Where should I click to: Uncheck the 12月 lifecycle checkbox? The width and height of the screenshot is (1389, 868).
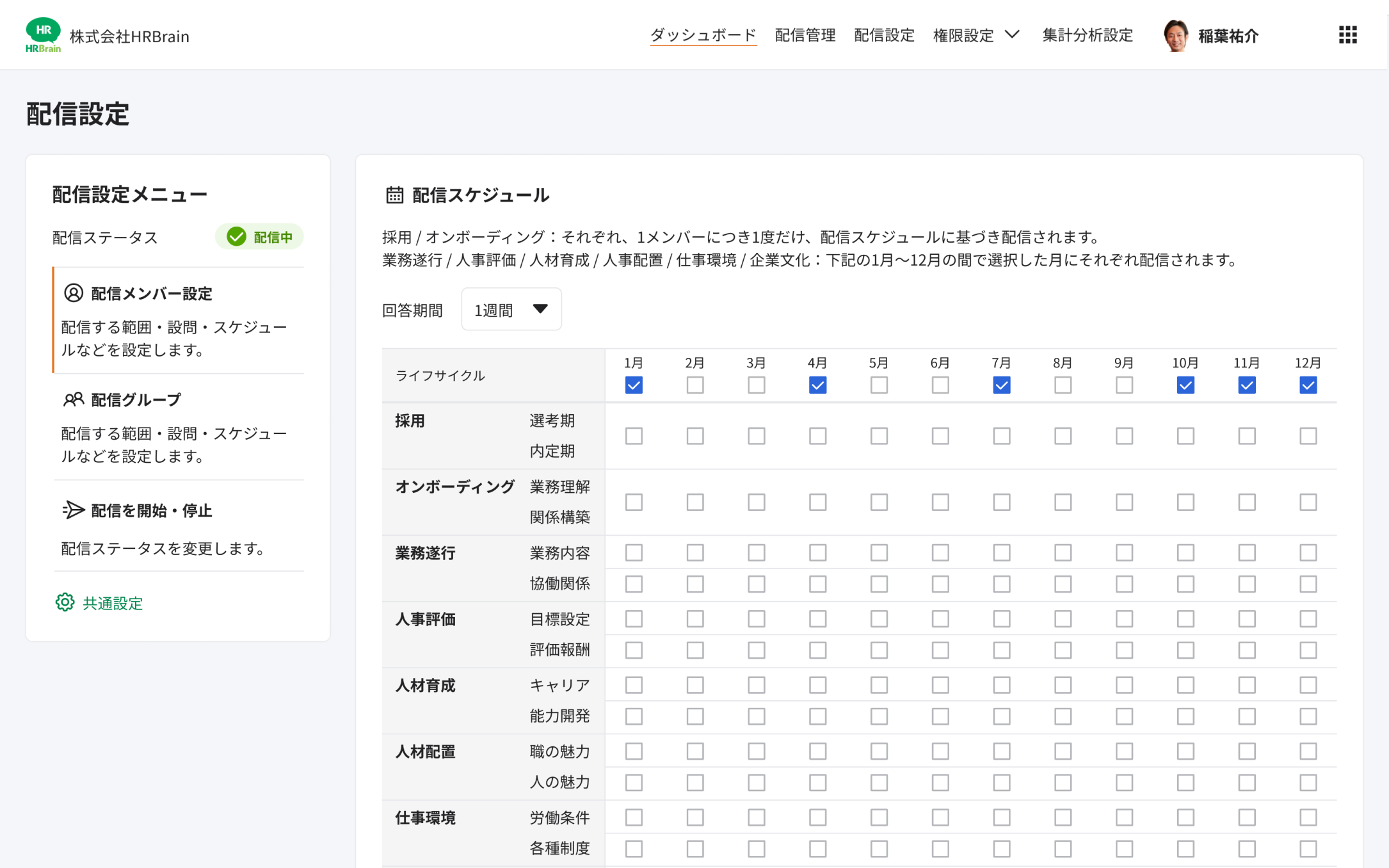point(1308,385)
